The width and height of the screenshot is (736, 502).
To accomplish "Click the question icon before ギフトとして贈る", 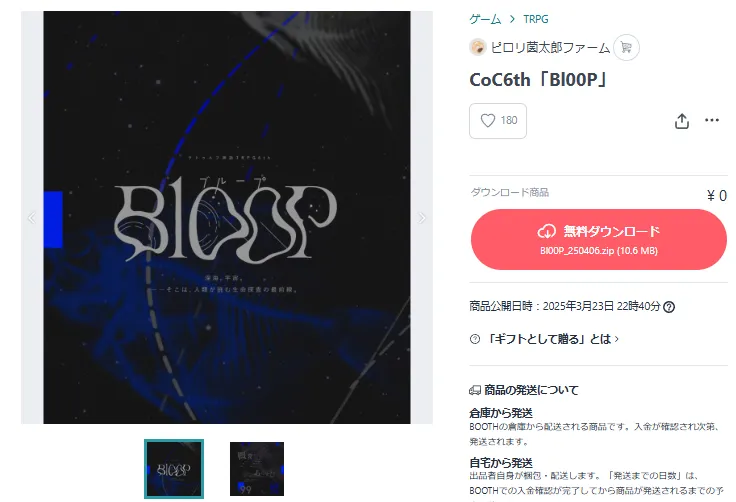I will click(475, 339).
